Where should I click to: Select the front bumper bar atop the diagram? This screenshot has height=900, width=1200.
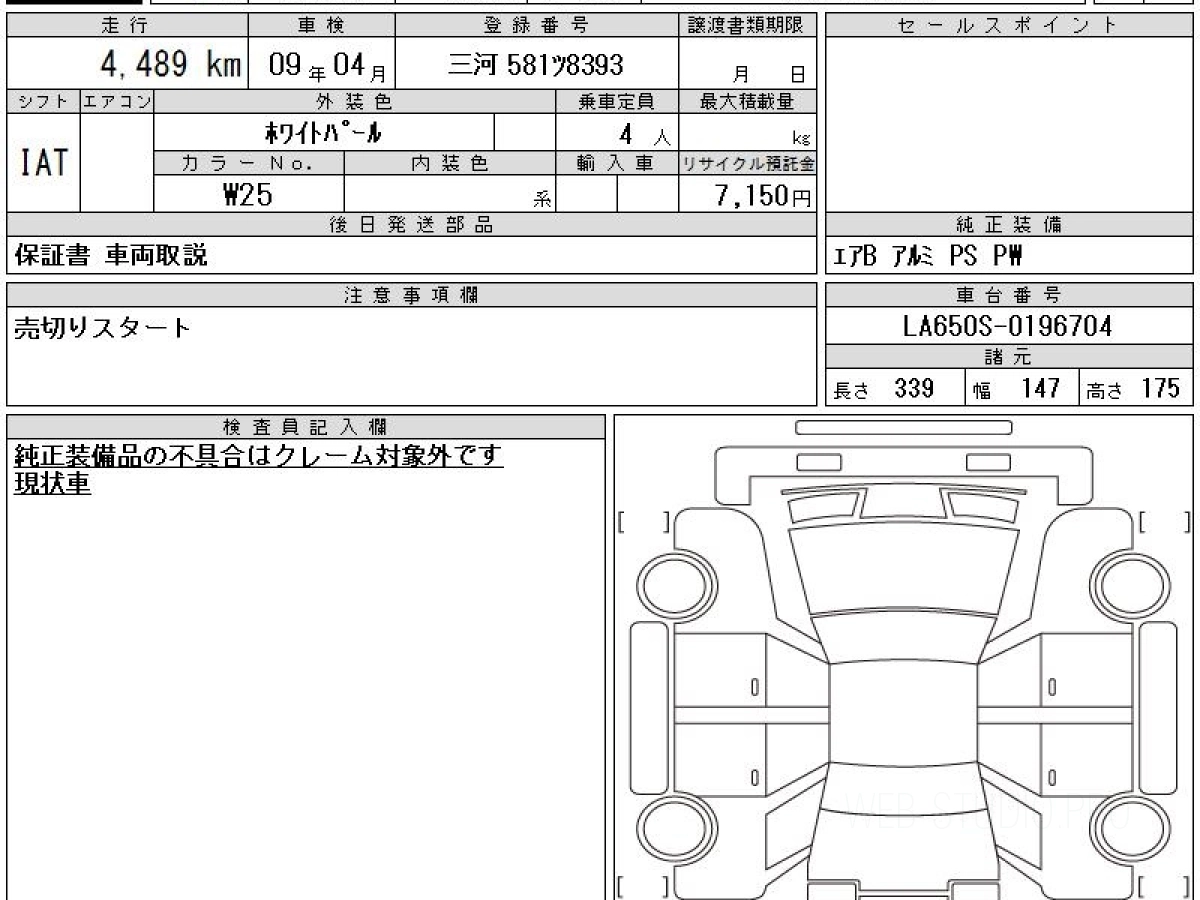[903, 428]
